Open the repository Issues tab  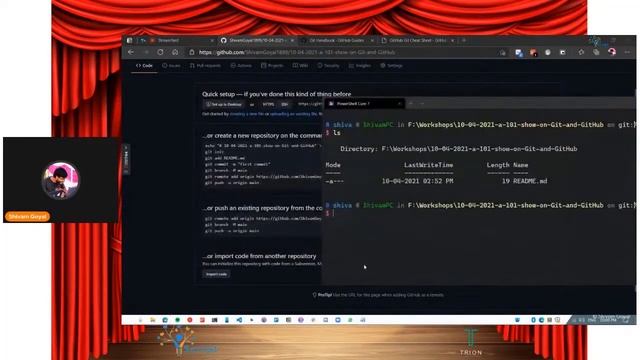point(171,65)
